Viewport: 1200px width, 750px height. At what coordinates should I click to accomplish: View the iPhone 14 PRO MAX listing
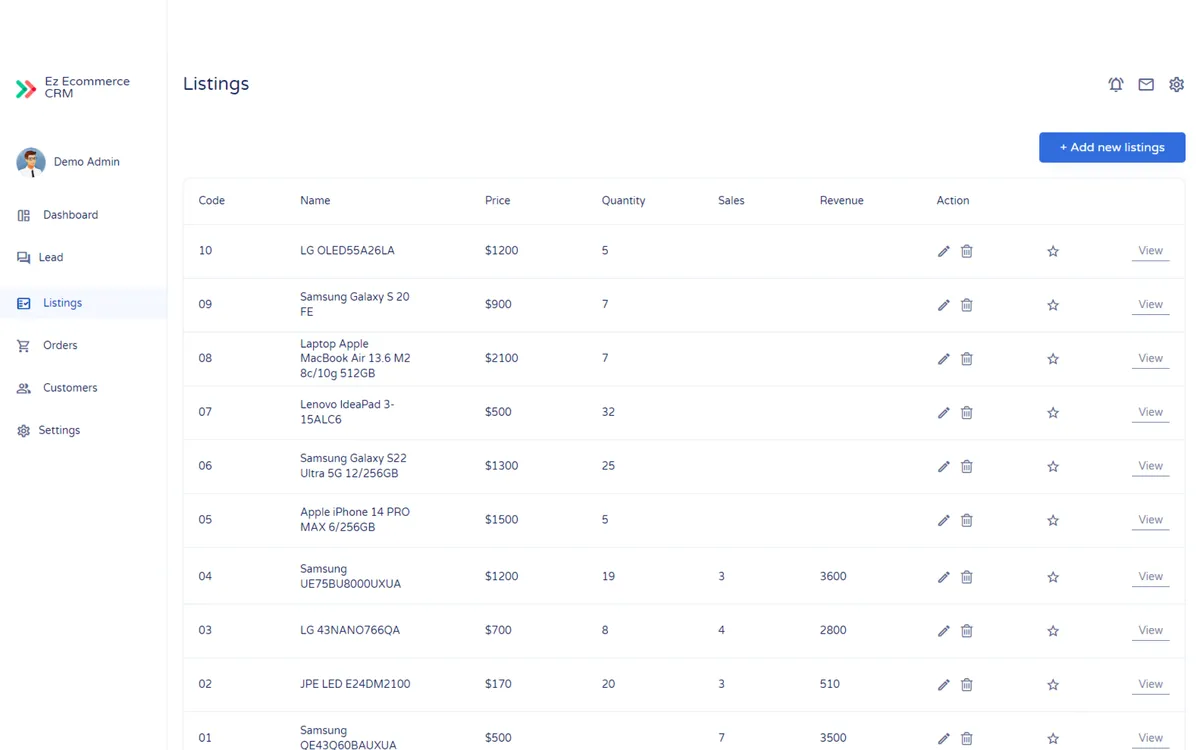click(x=1150, y=521)
